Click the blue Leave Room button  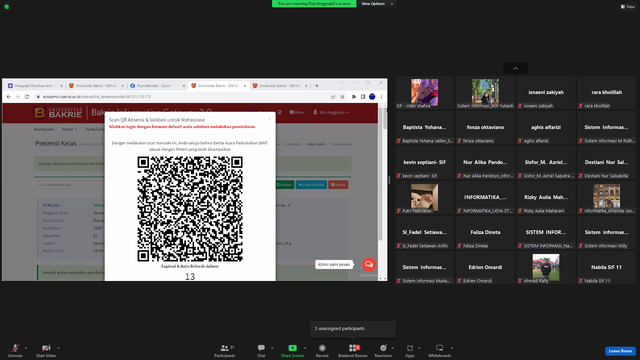620,351
